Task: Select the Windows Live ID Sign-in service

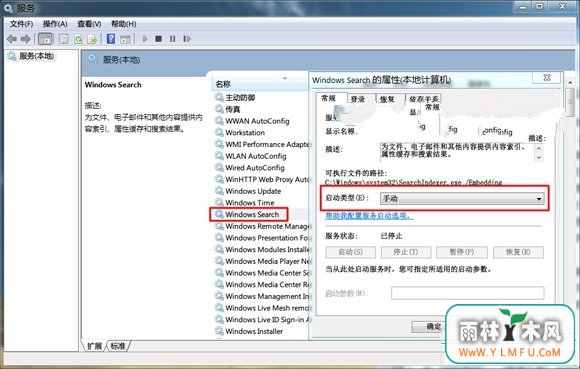Action: (267, 319)
